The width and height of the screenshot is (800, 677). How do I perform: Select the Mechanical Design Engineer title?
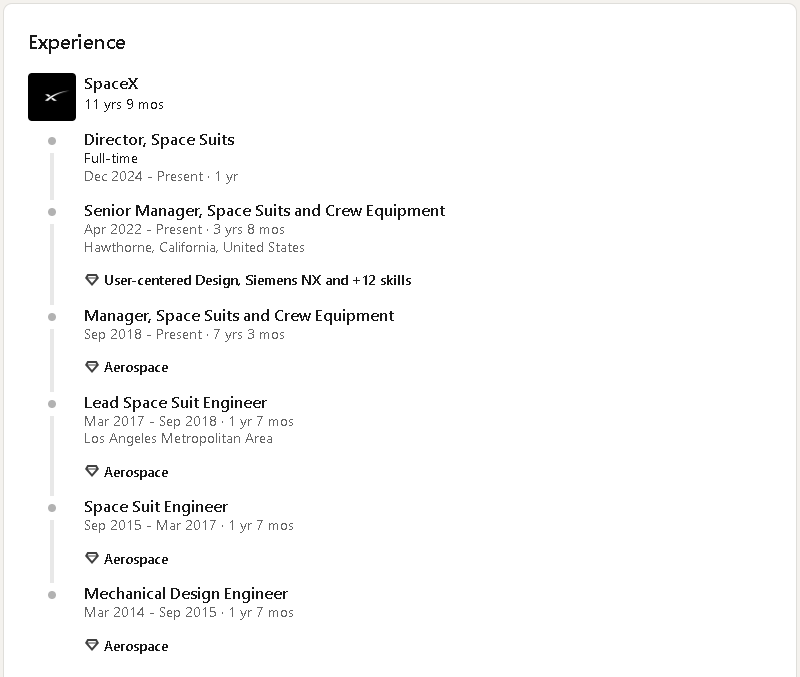point(186,594)
